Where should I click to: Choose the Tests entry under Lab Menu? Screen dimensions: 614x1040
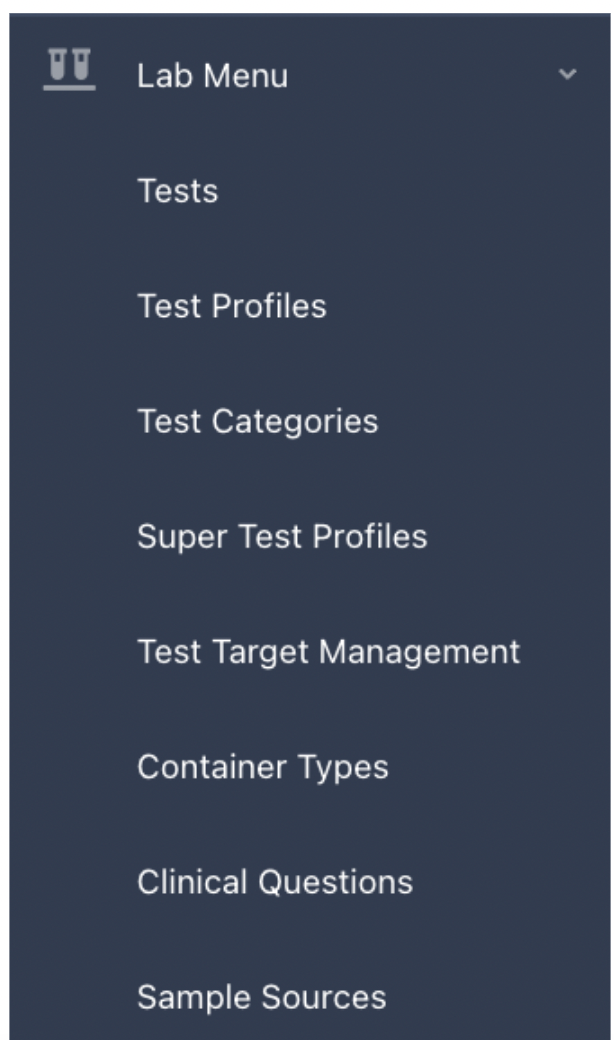tap(178, 192)
